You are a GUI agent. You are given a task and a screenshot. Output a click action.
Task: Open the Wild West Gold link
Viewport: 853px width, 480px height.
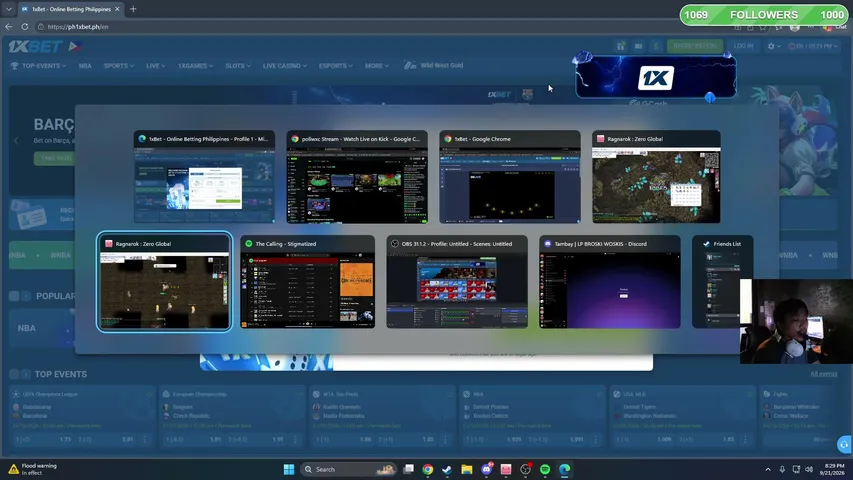click(x=434, y=65)
